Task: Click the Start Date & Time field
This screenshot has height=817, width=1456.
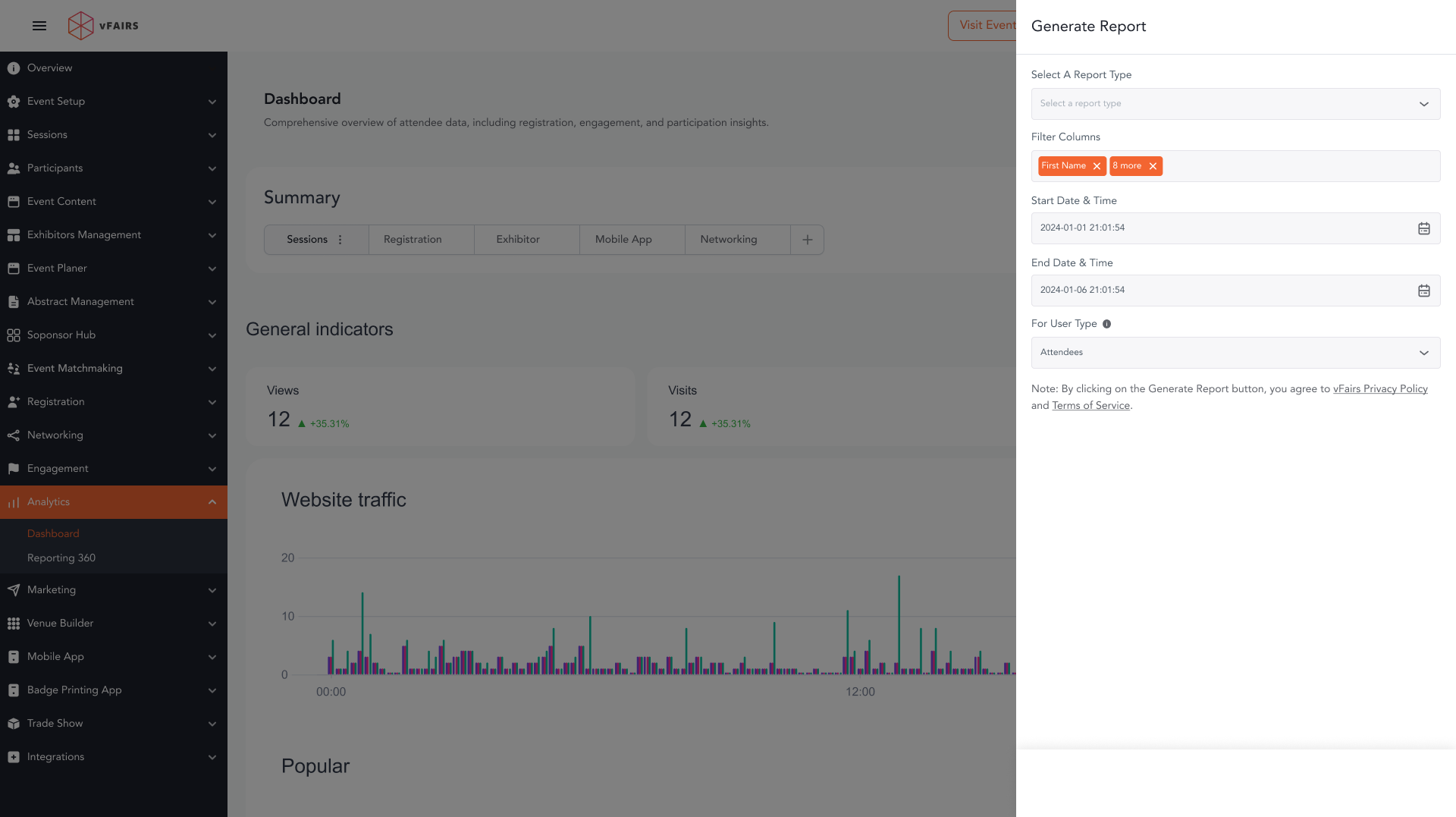Action: coord(1221,228)
